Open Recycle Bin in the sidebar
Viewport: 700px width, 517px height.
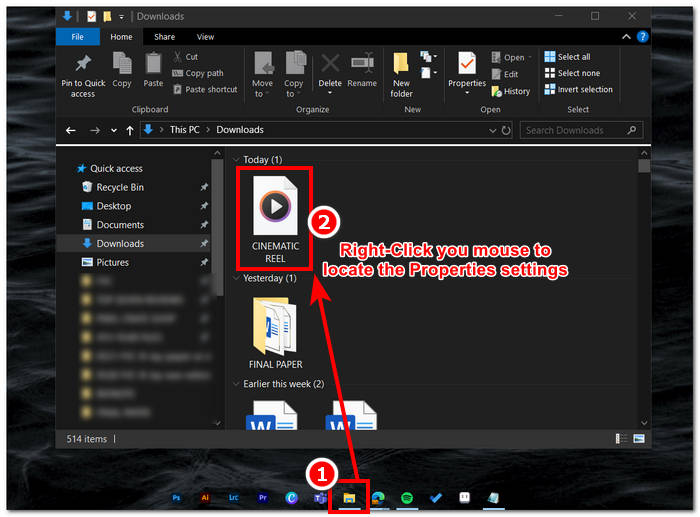120,187
